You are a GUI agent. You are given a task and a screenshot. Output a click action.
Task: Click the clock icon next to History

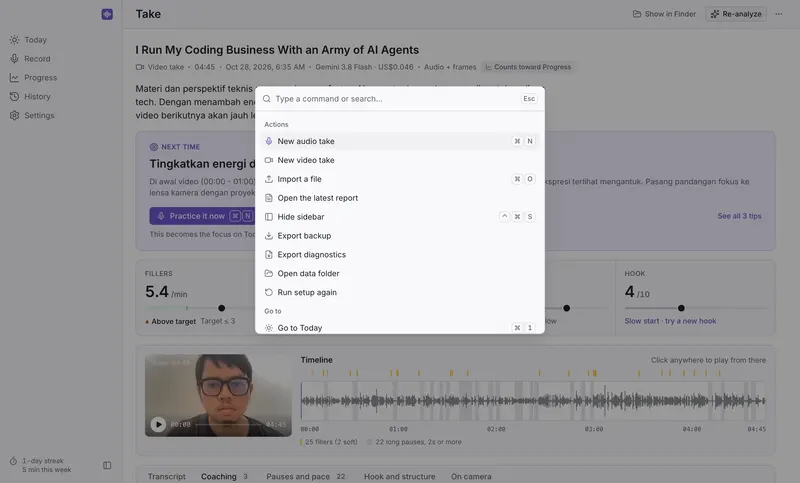tap(14, 96)
